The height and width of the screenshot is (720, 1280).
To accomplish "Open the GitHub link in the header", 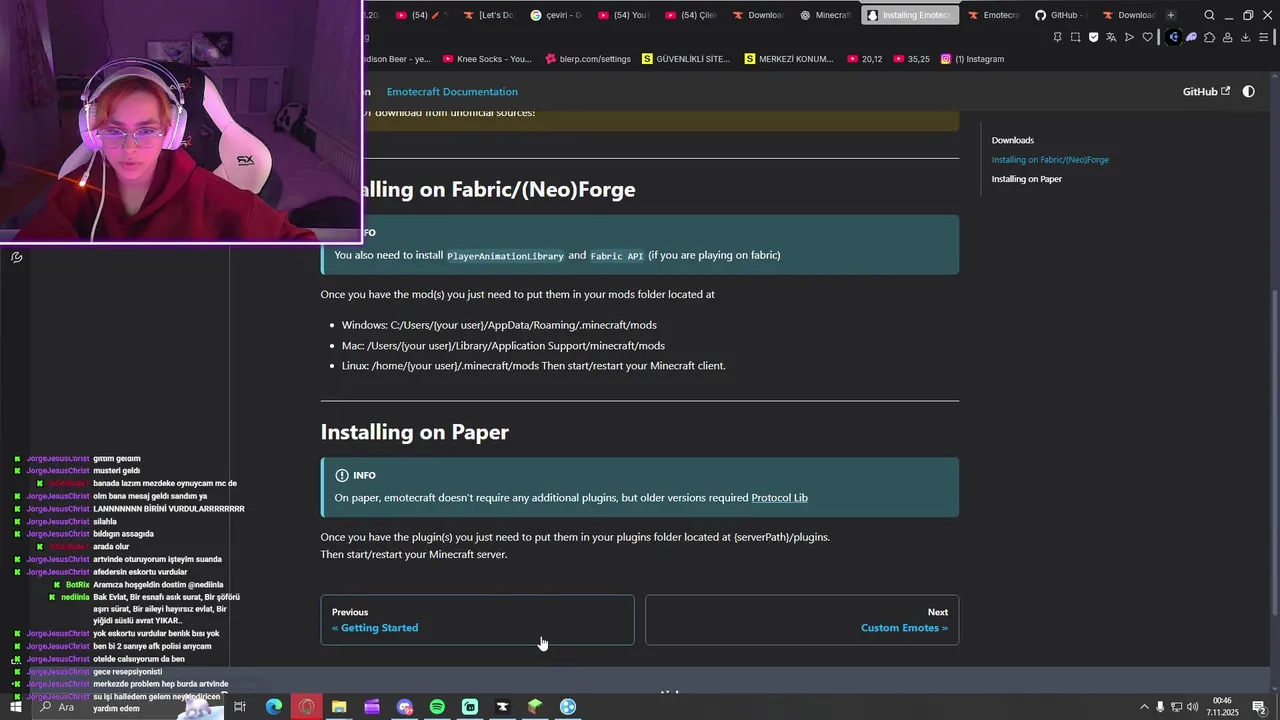I will click(1206, 91).
